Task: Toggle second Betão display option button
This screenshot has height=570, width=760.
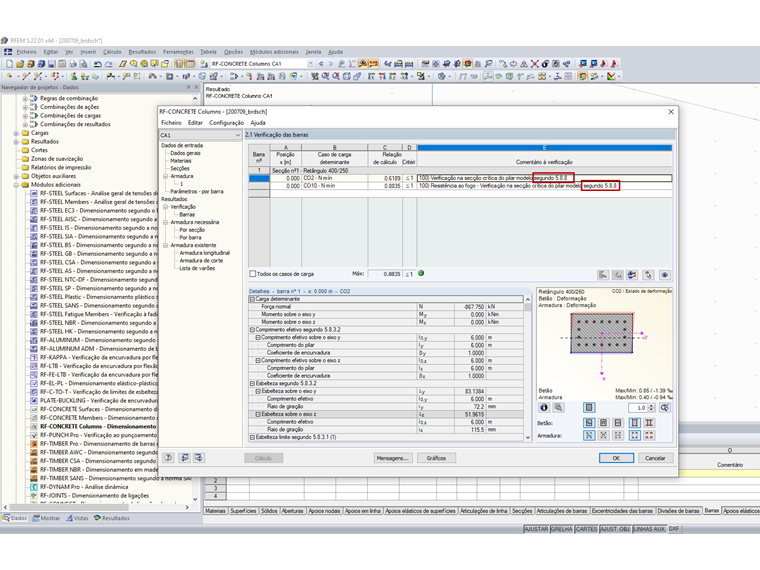Action: (x=603, y=423)
